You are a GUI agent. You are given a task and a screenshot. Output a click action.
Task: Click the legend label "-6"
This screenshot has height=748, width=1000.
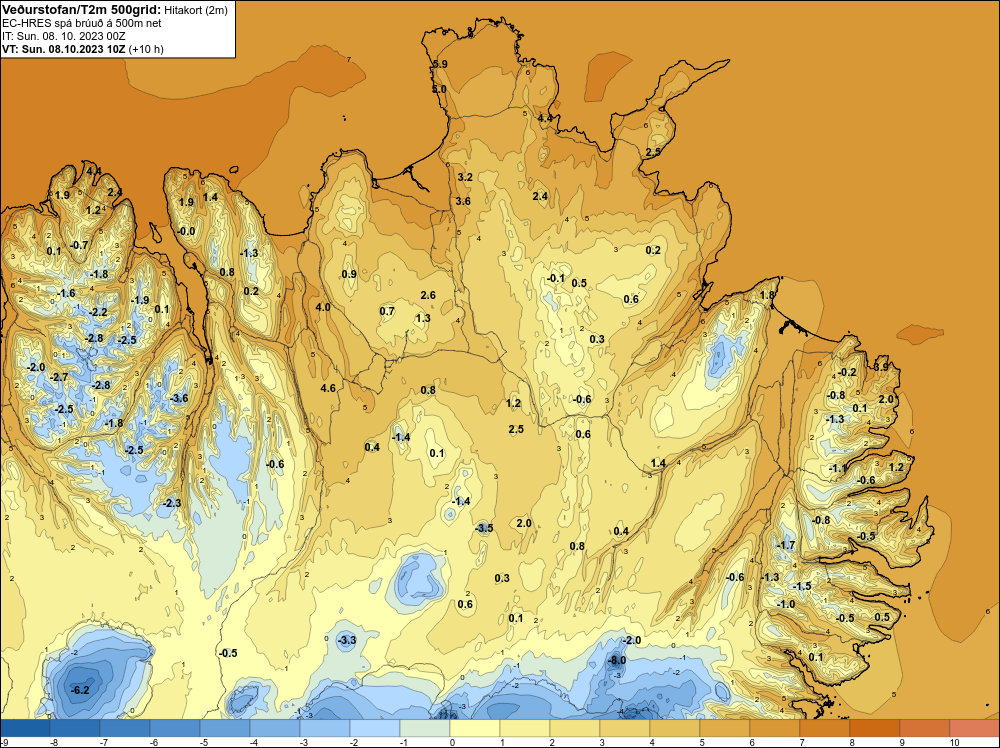tap(154, 742)
